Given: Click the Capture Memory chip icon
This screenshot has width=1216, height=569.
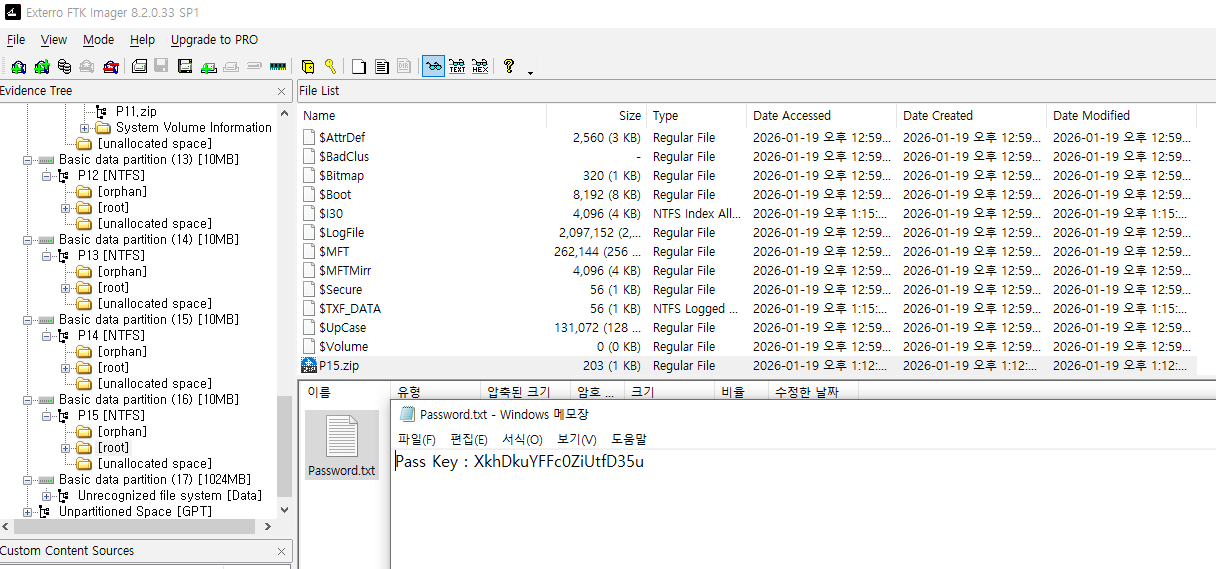Looking at the screenshot, I should tap(278, 67).
